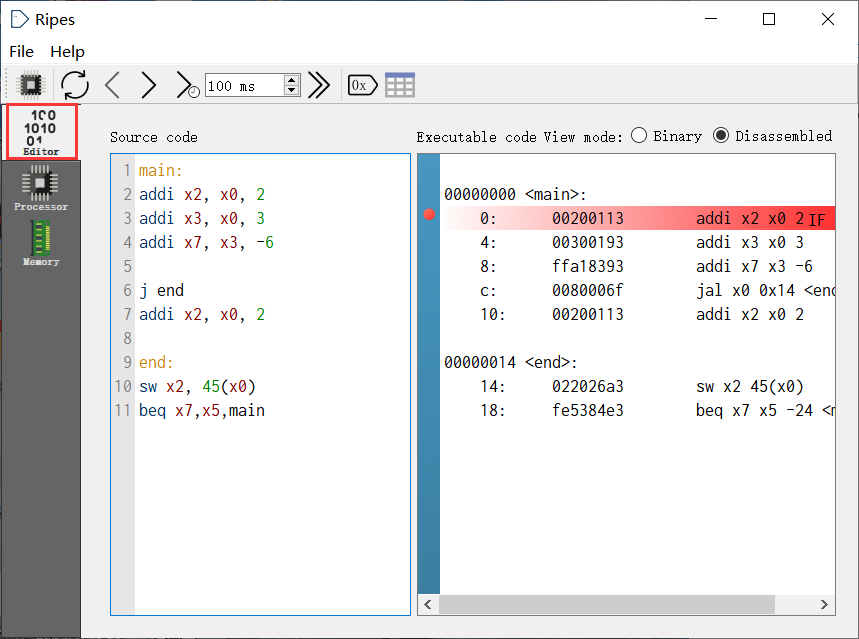Click the machine code 022026a3

click(x=588, y=386)
